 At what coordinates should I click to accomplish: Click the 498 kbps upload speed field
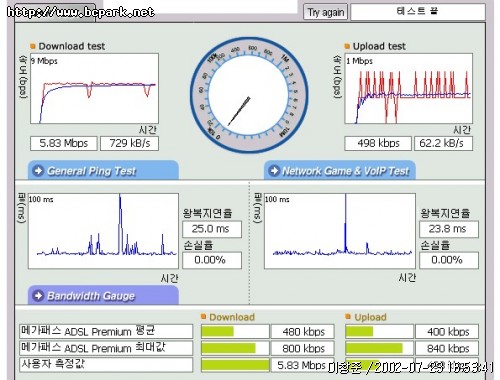378,143
